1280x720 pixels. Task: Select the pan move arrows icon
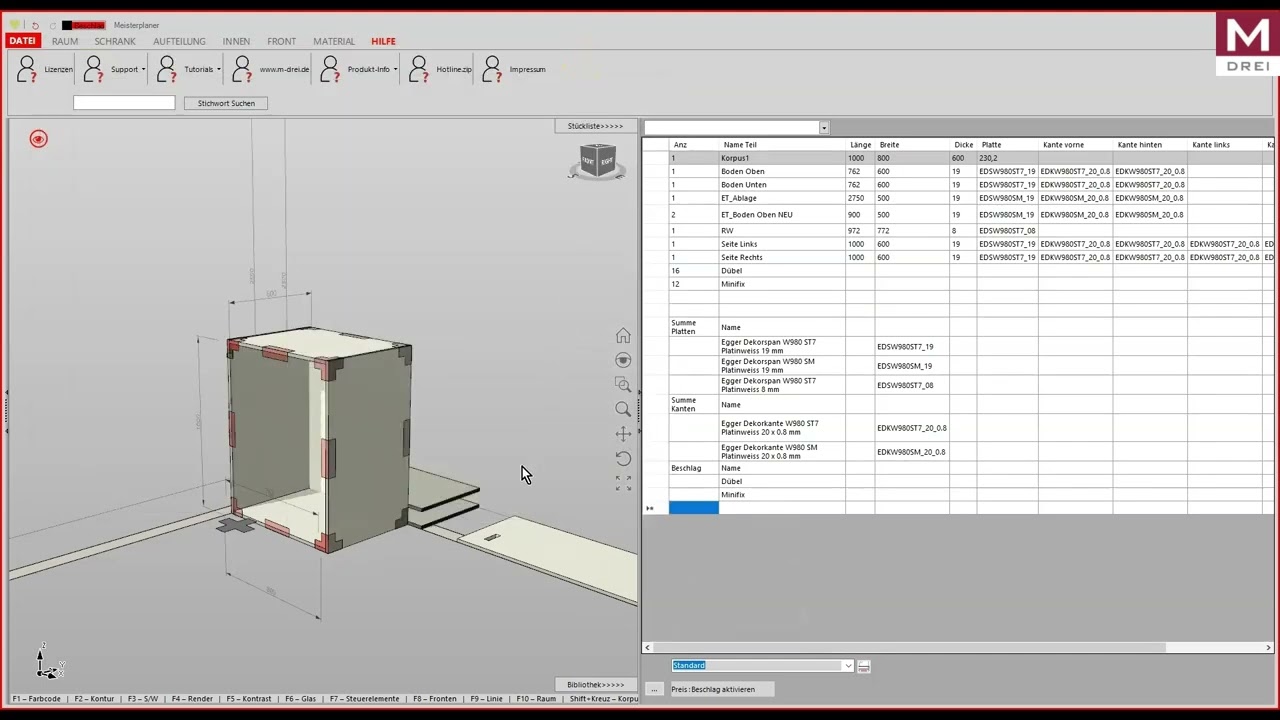coord(623,434)
